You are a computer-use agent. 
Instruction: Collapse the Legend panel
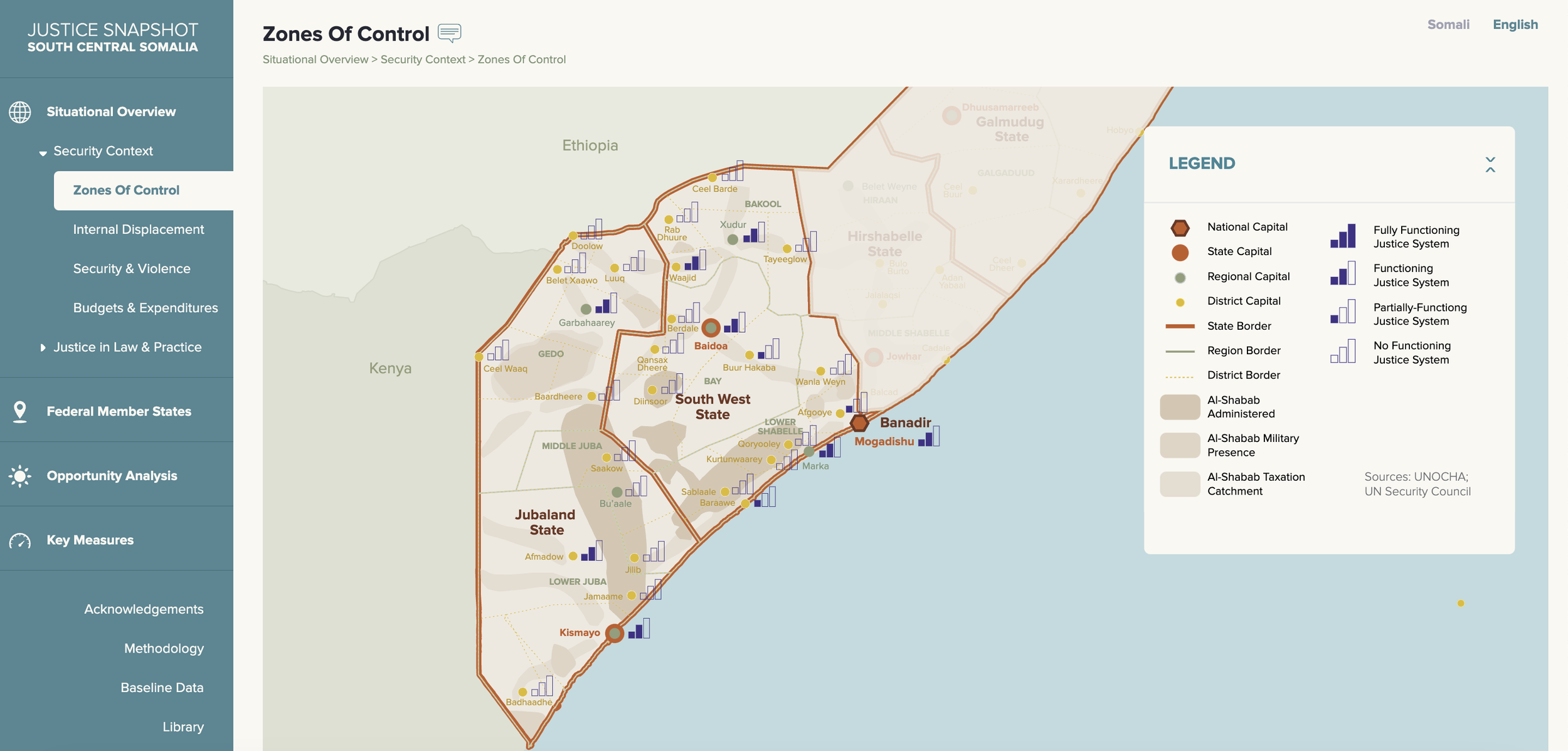(x=1490, y=165)
